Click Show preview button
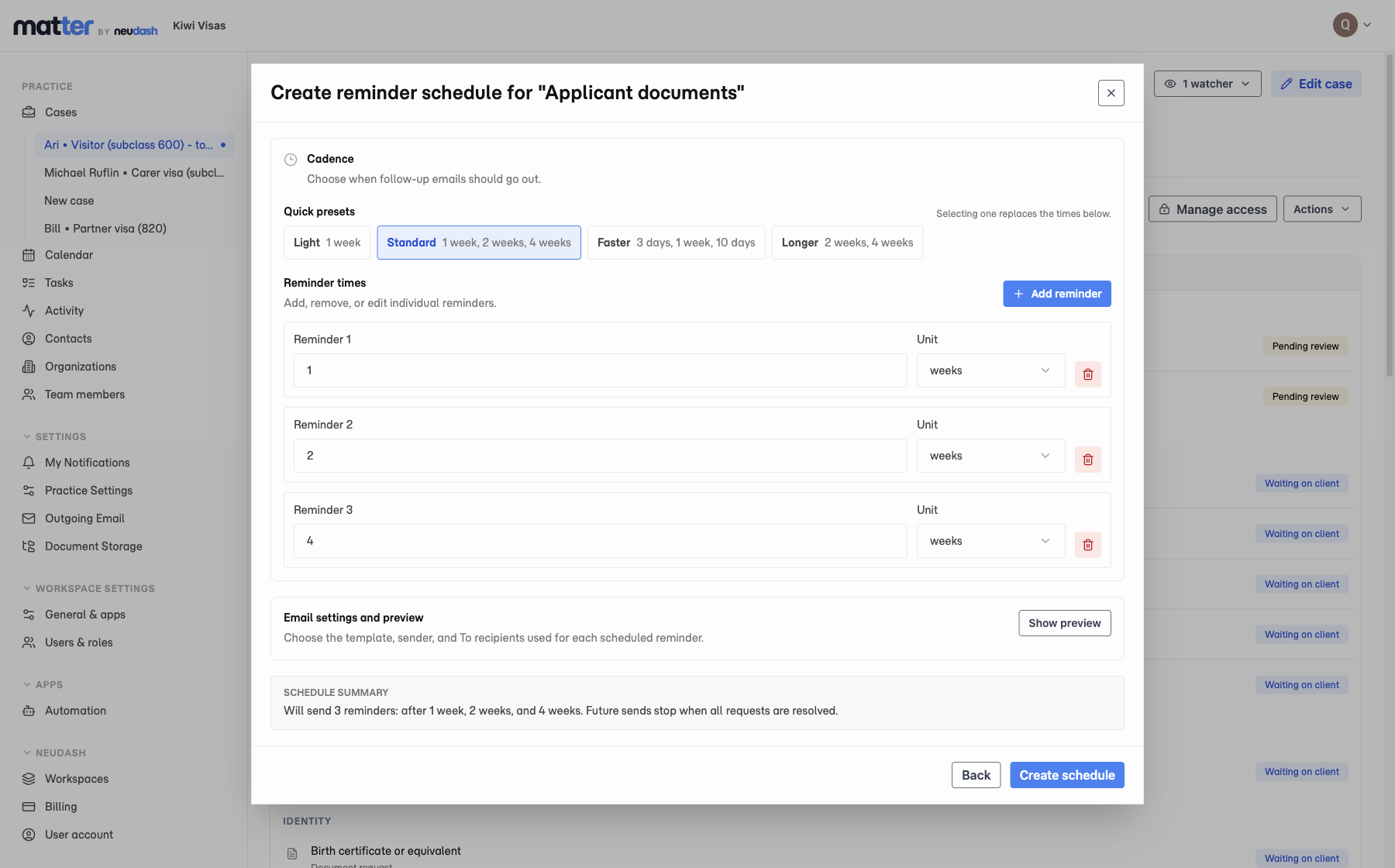 pyautogui.click(x=1064, y=623)
